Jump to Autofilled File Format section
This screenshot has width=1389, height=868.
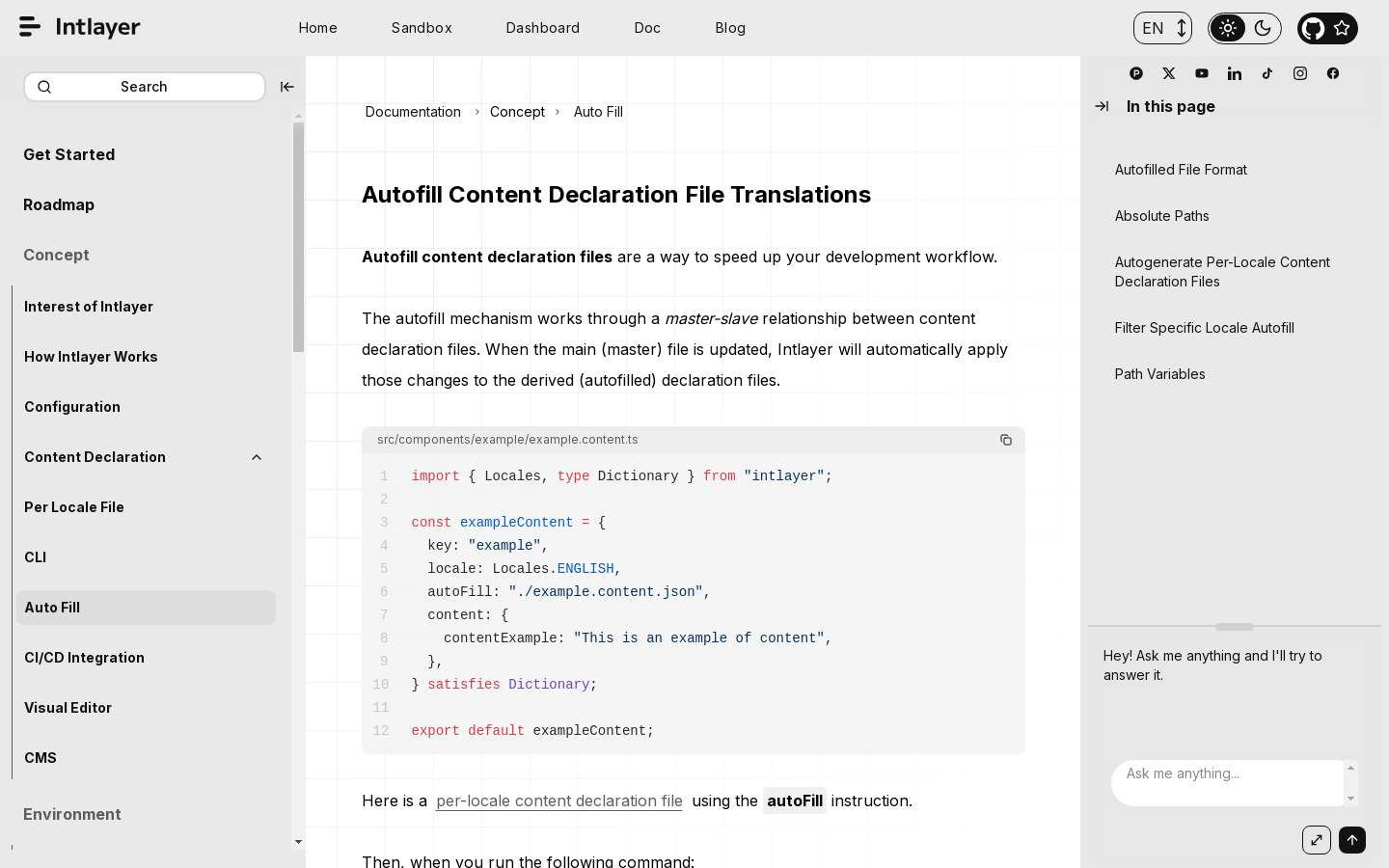pos(1181,170)
